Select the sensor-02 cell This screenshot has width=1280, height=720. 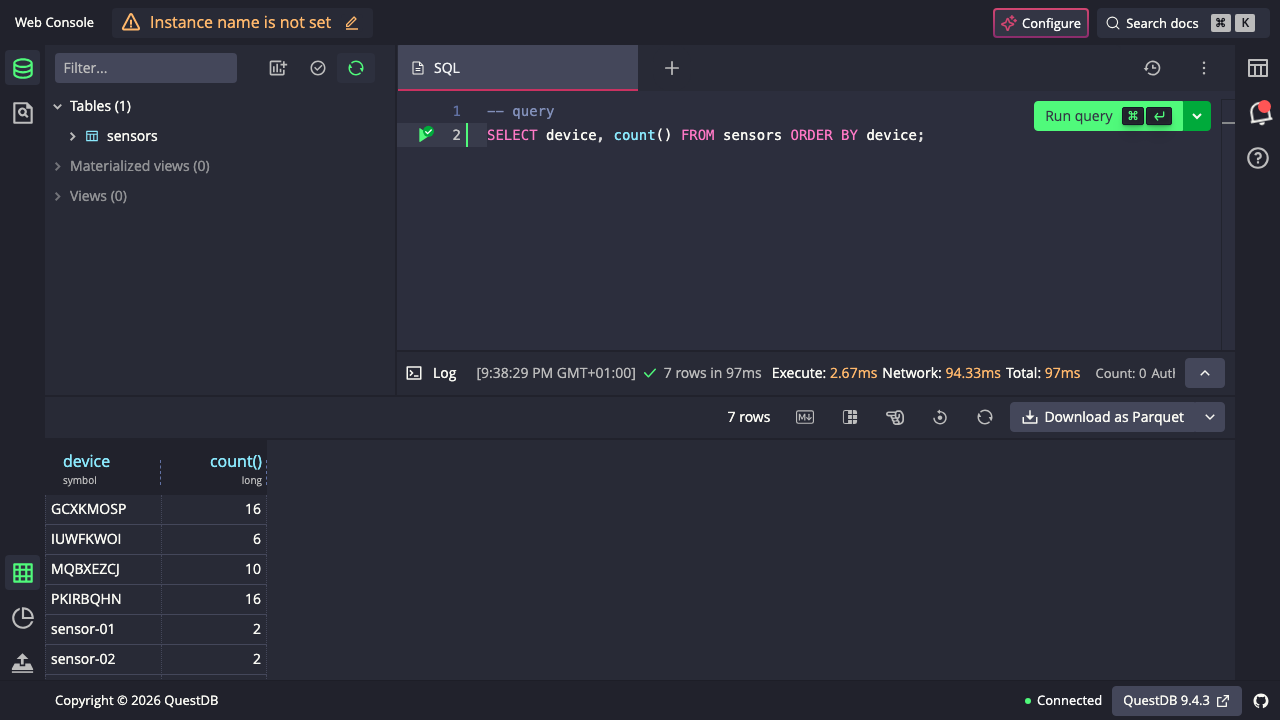click(x=103, y=659)
